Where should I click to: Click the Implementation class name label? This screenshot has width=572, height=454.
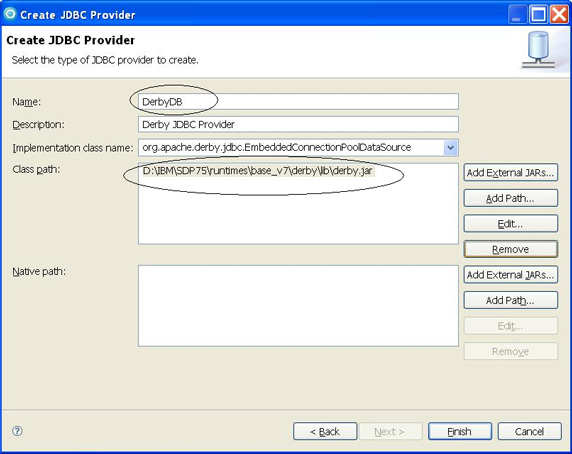click(x=73, y=148)
